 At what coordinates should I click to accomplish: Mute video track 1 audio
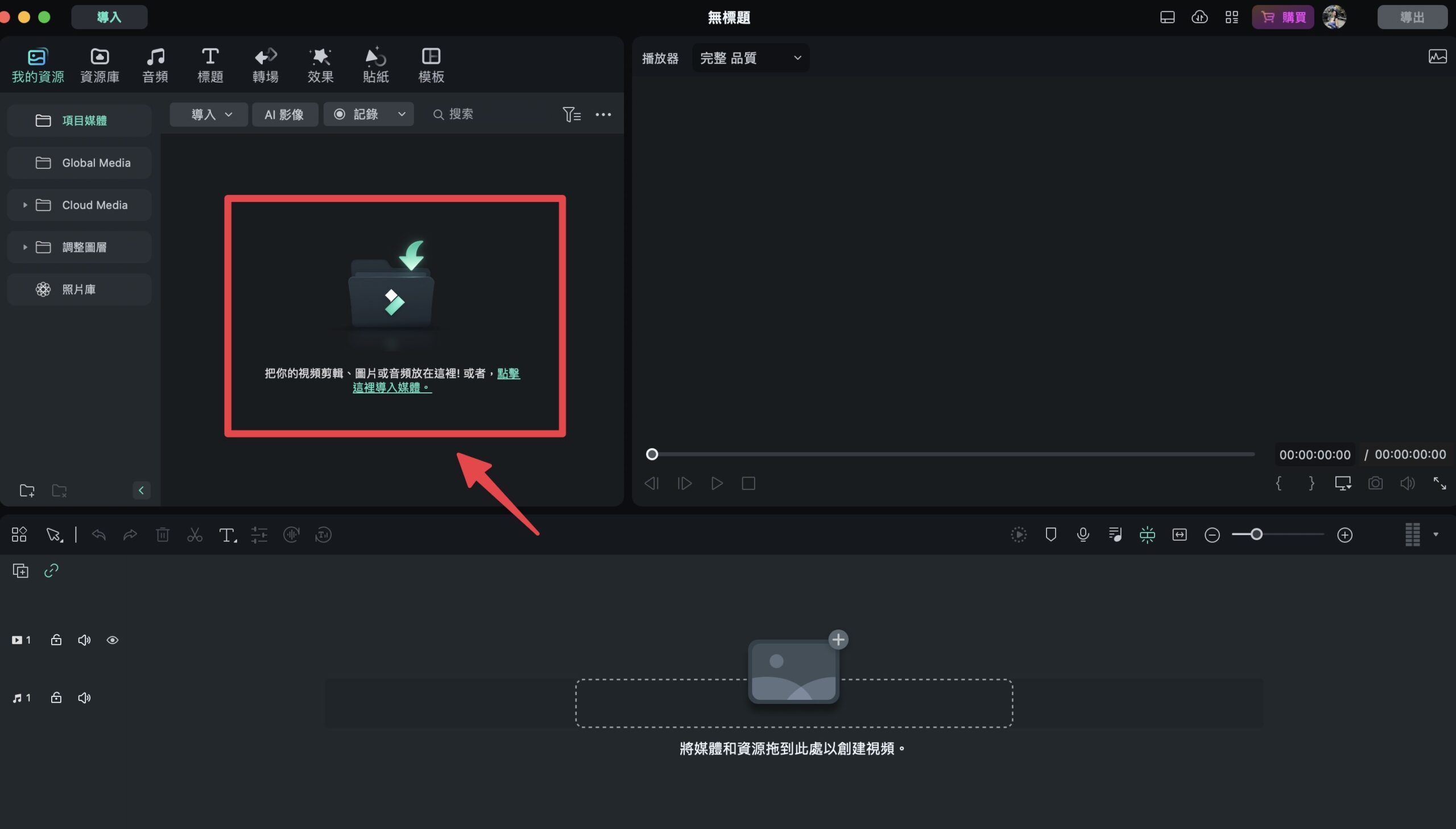click(x=84, y=640)
